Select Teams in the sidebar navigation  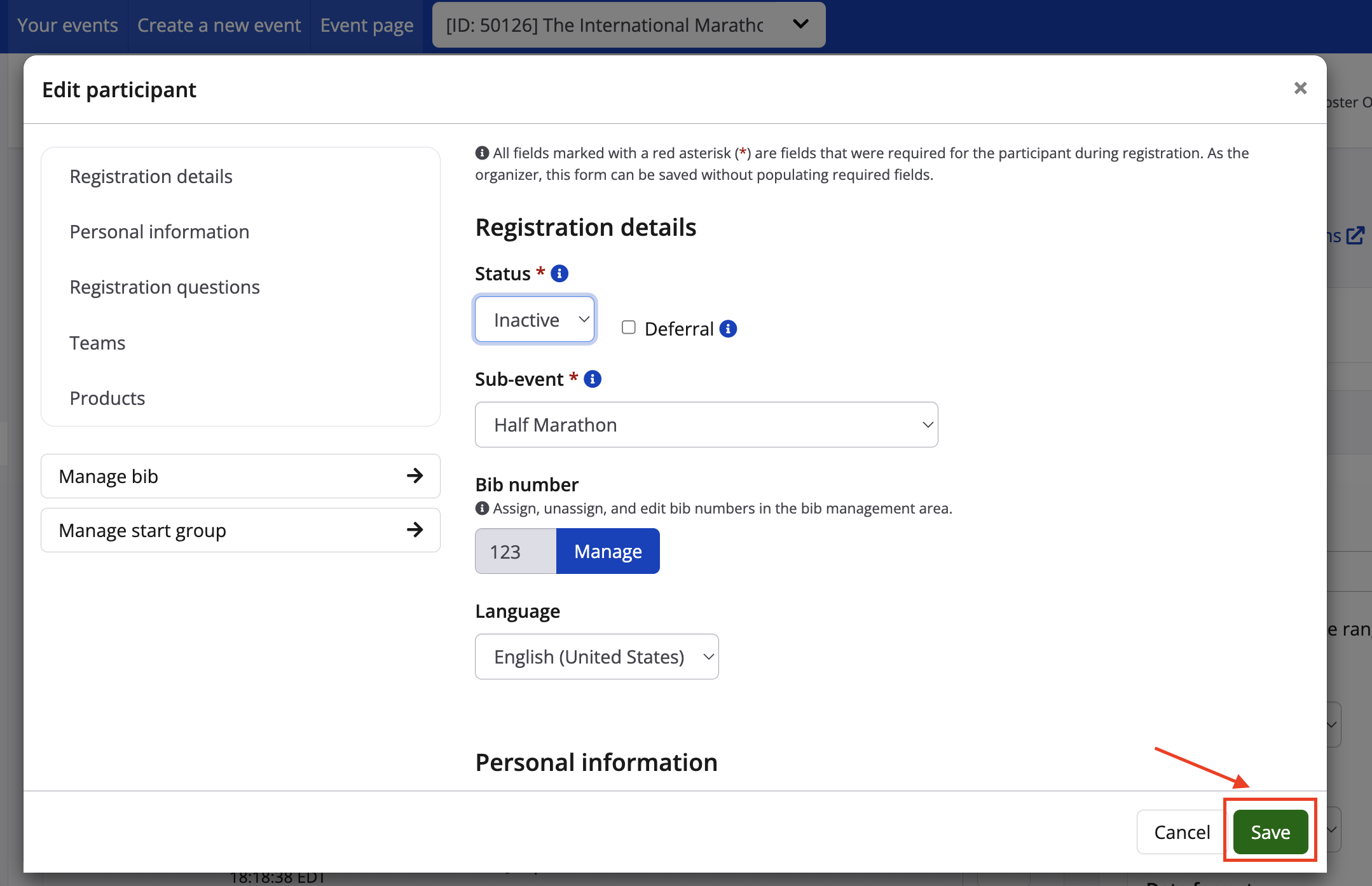pyautogui.click(x=97, y=343)
